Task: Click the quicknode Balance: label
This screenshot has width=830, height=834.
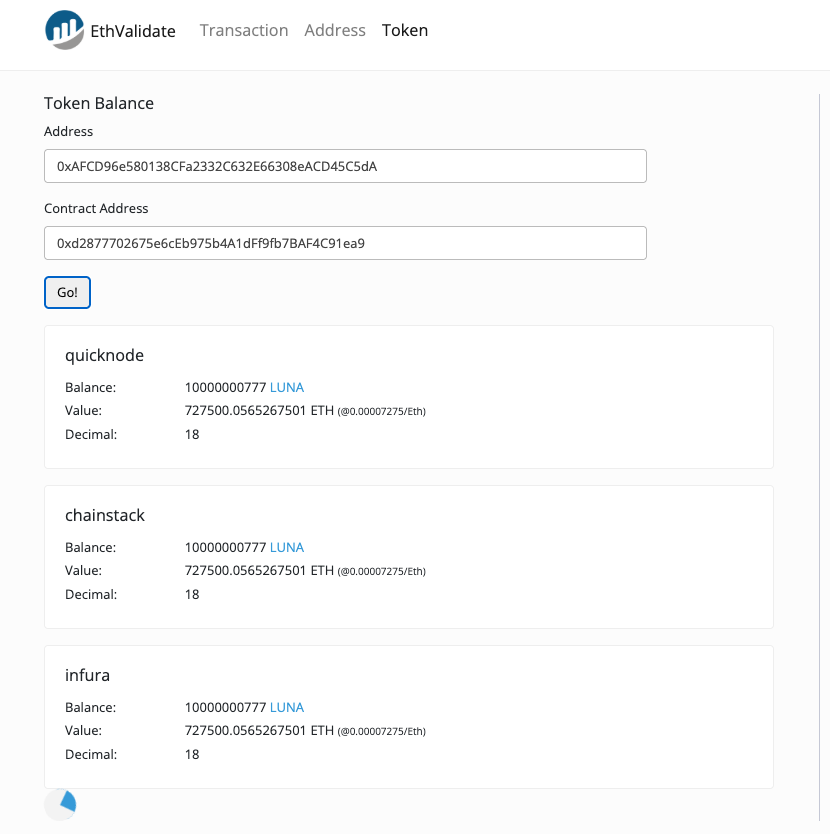Action: (x=90, y=387)
